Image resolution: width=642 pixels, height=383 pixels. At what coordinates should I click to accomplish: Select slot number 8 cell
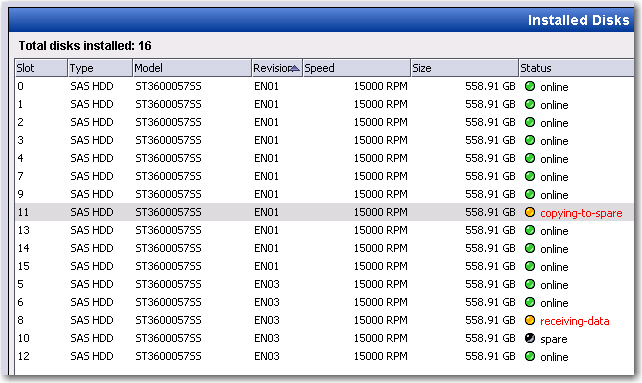[20, 320]
